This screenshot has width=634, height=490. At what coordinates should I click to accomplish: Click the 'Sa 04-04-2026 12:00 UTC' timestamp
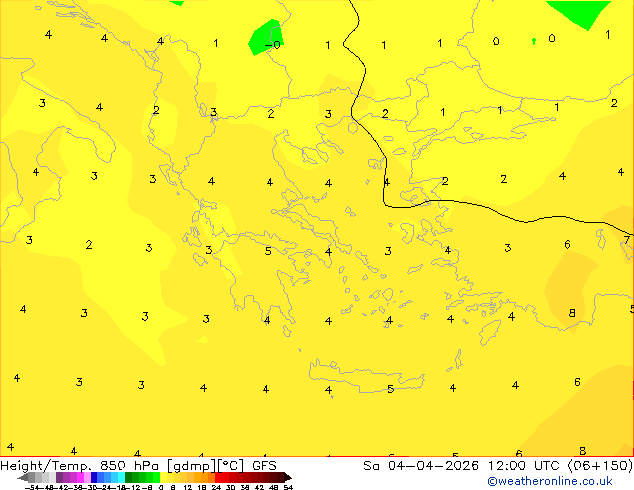pyautogui.click(x=463, y=466)
